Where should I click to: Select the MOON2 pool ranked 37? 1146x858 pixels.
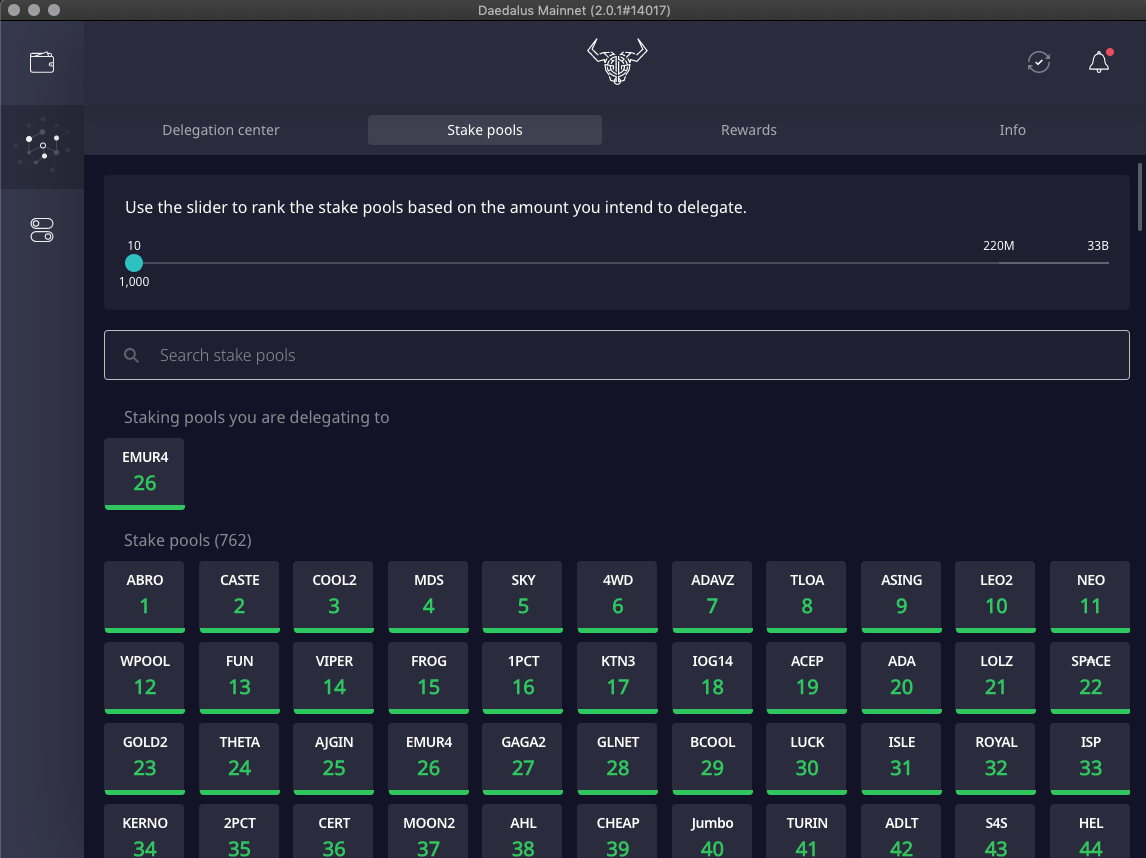coord(428,832)
